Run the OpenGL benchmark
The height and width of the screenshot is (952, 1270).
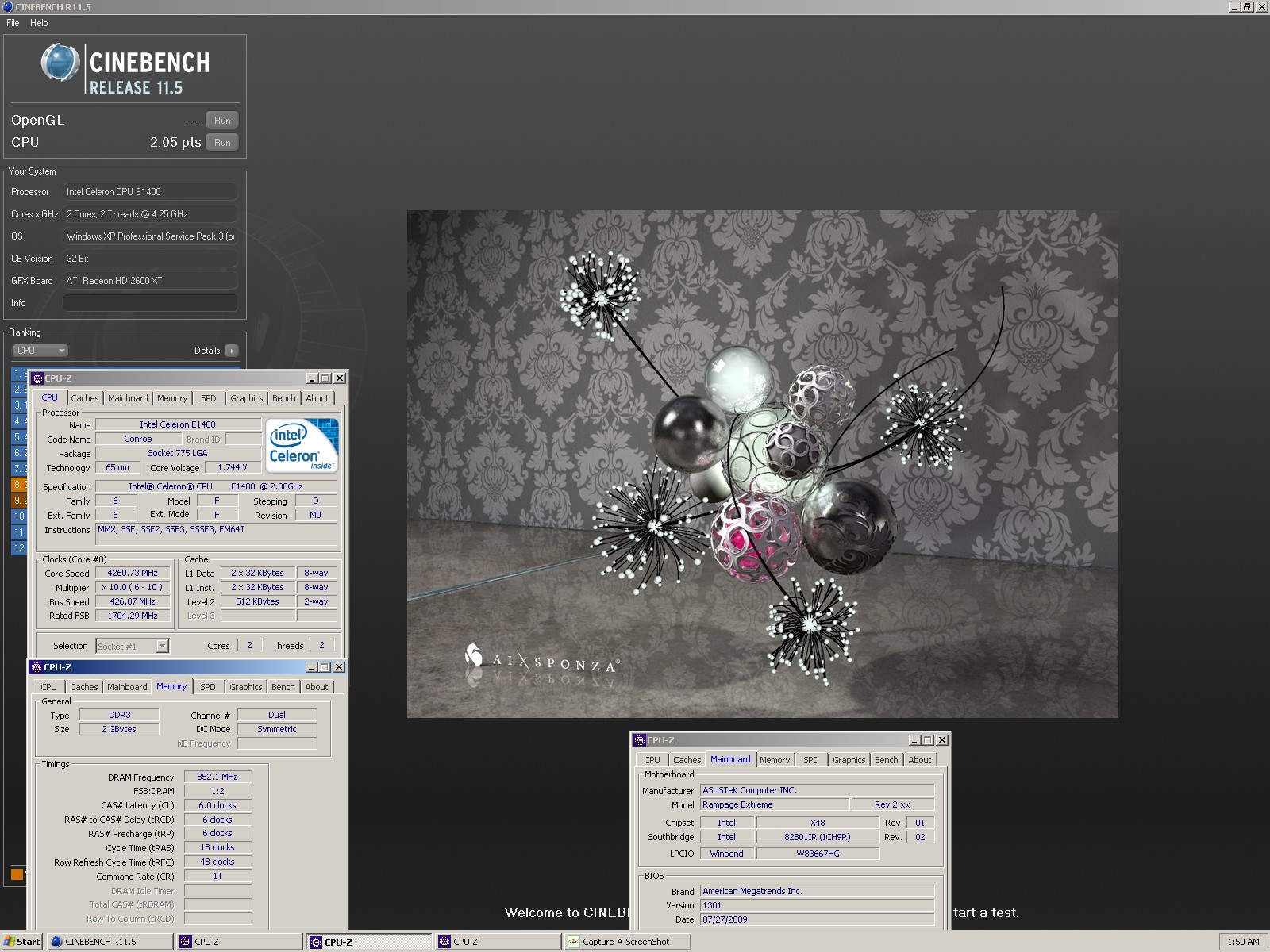(x=222, y=121)
